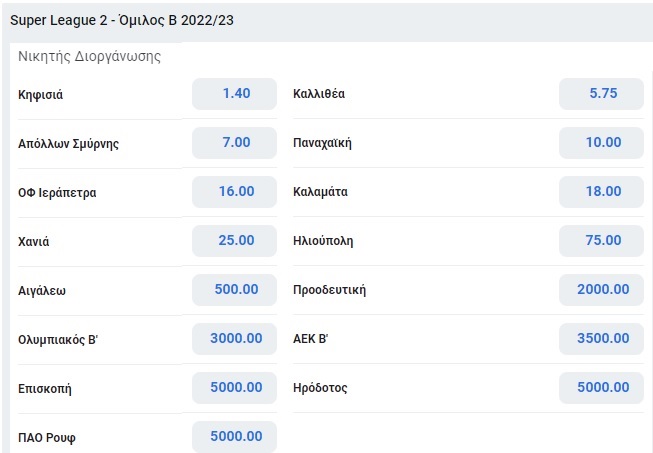The height and width of the screenshot is (453, 653).
Task: Click the Απόλλων Σμύρνης team name
Action: (68, 144)
